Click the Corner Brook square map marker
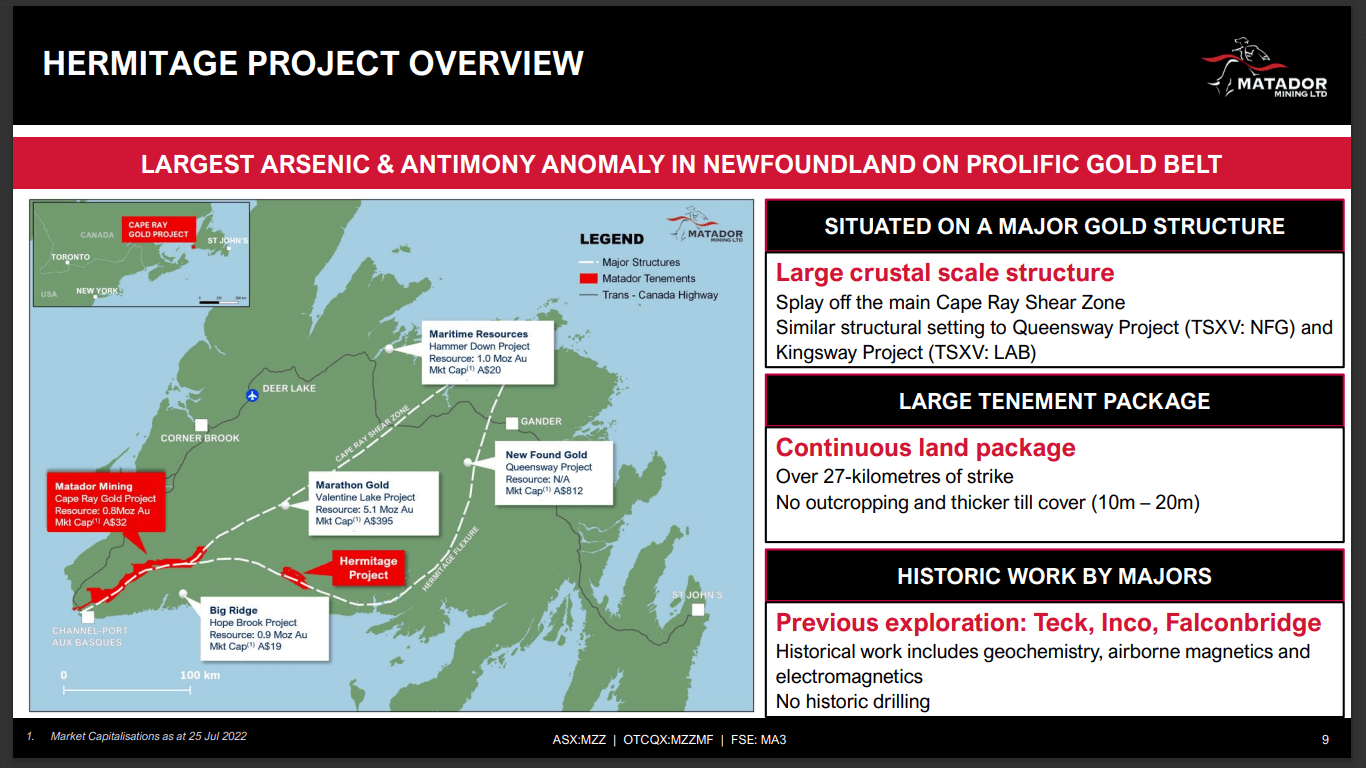The width and height of the screenshot is (1366, 768). (201, 424)
